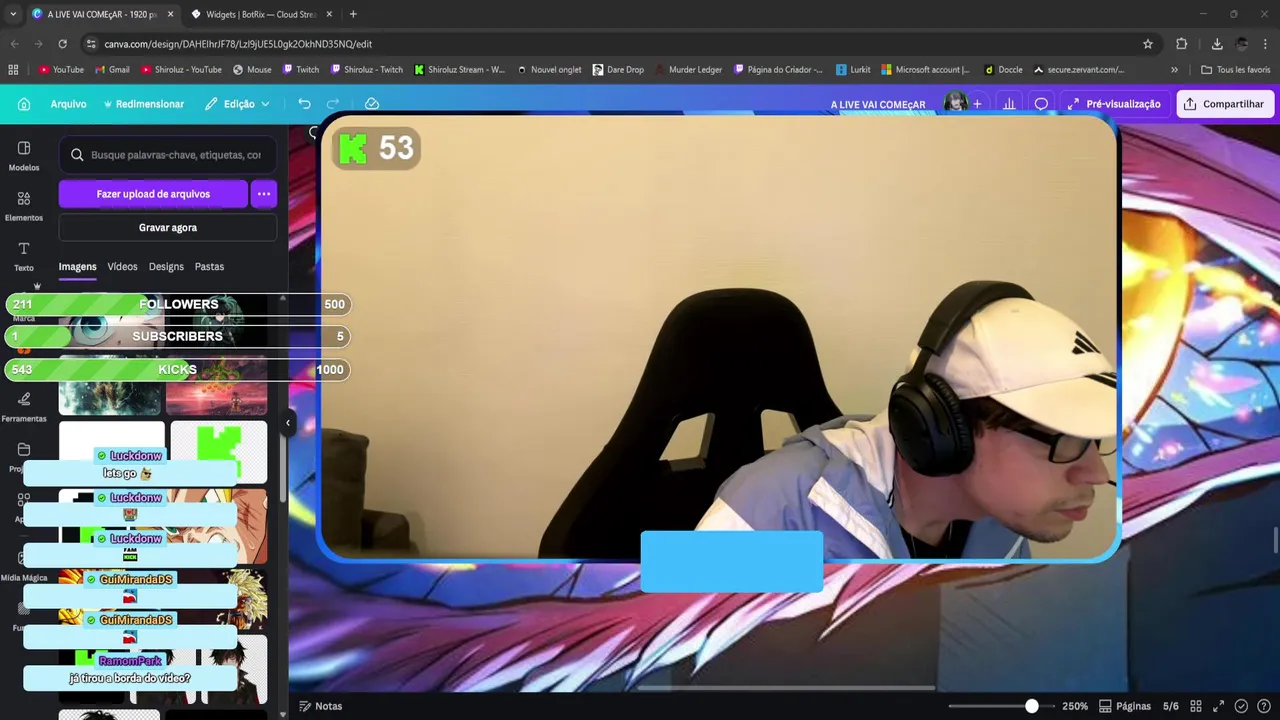The width and height of the screenshot is (1280, 720).
Task: Toggle the Páginas thumbnails view
Action: pos(1126,706)
